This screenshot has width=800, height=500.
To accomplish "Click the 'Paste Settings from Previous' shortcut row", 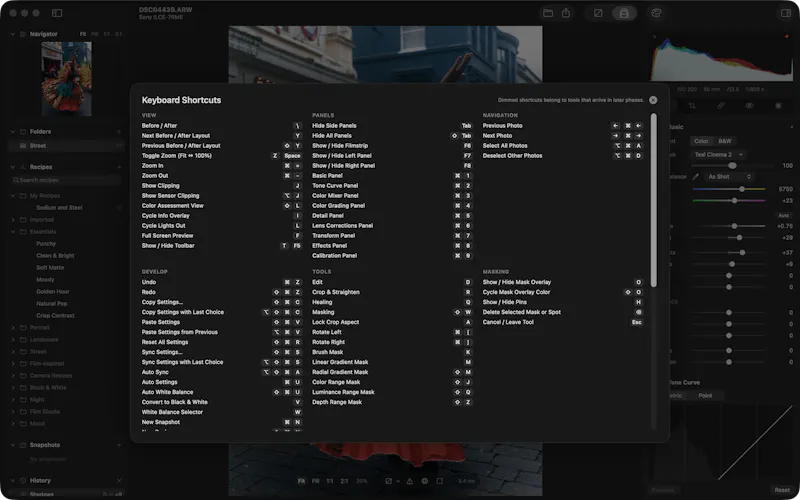I will [222, 332].
